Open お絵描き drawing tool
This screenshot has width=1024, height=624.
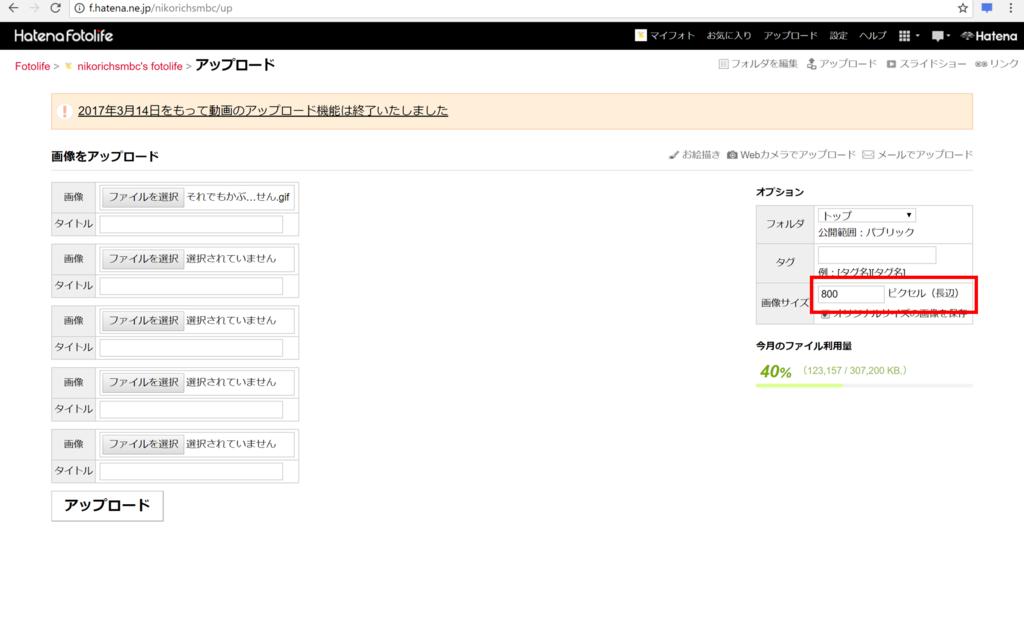pyautogui.click(x=694, y=155)
